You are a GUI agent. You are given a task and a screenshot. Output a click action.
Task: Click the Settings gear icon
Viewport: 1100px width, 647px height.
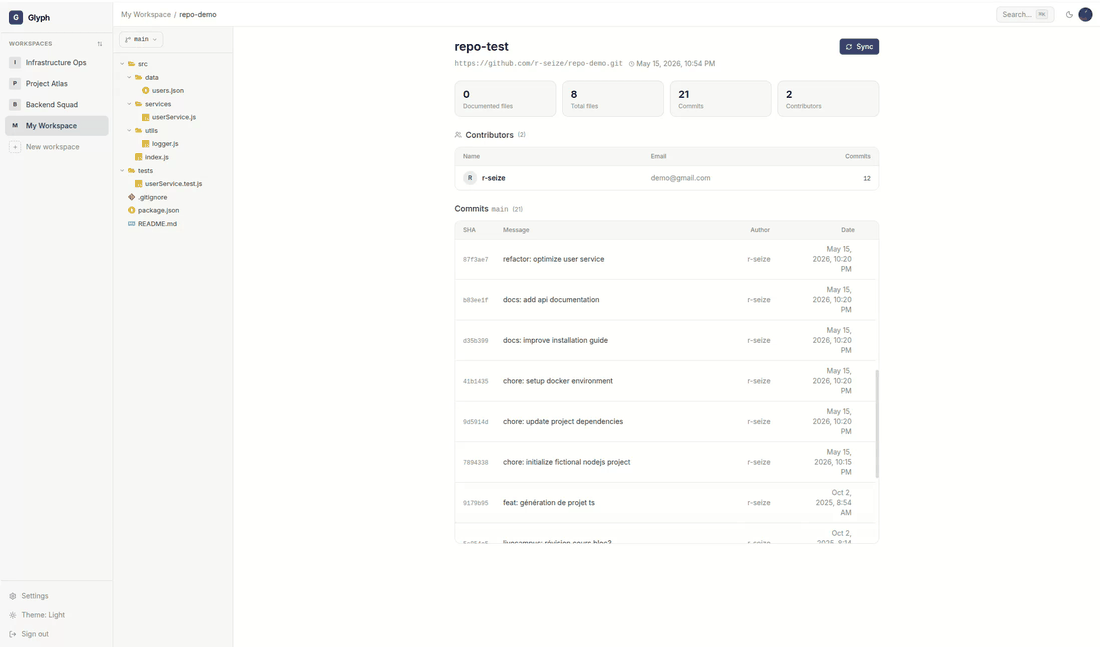13,596
